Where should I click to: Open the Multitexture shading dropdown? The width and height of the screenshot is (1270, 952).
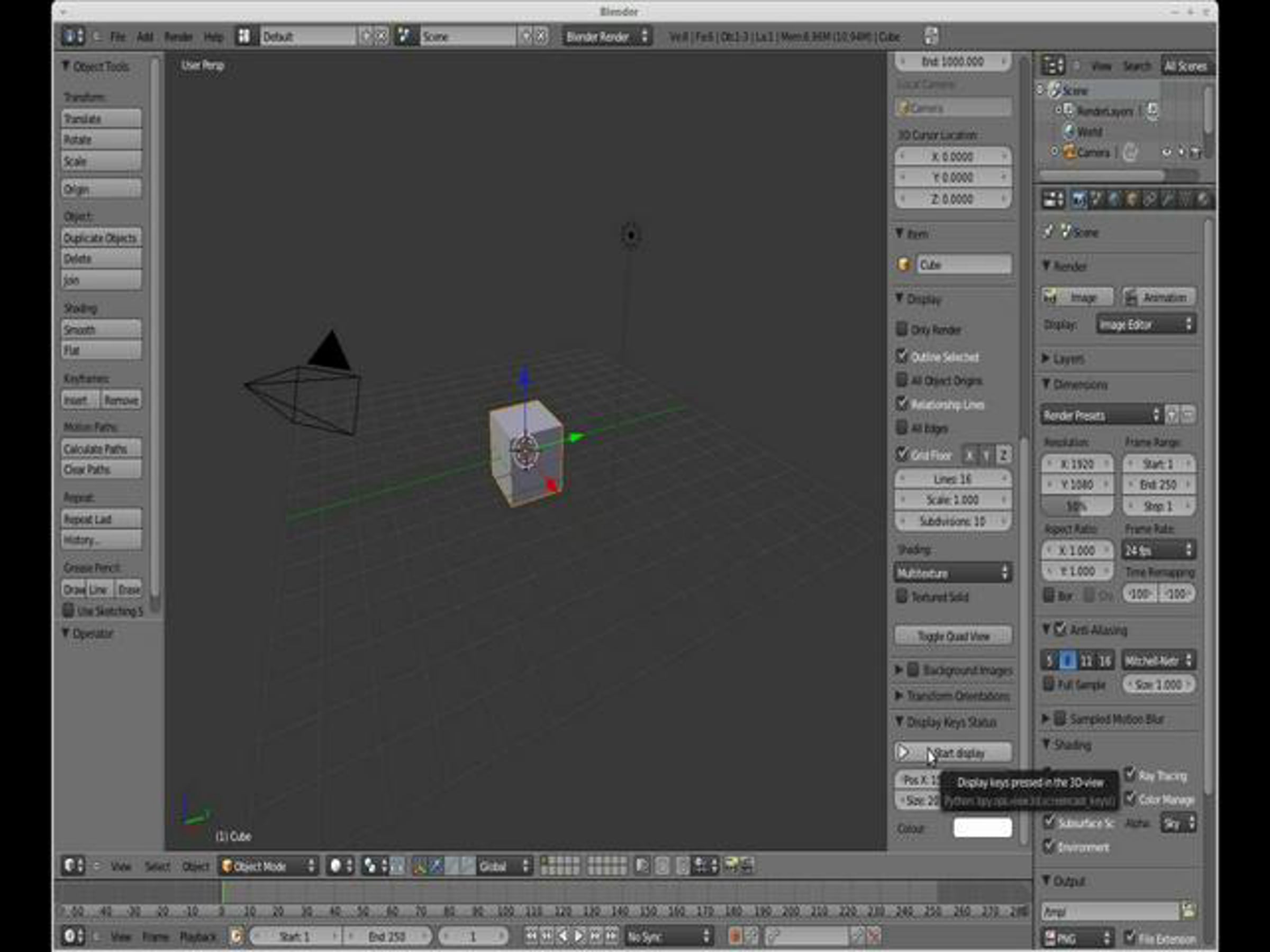(x=952, y=573)
